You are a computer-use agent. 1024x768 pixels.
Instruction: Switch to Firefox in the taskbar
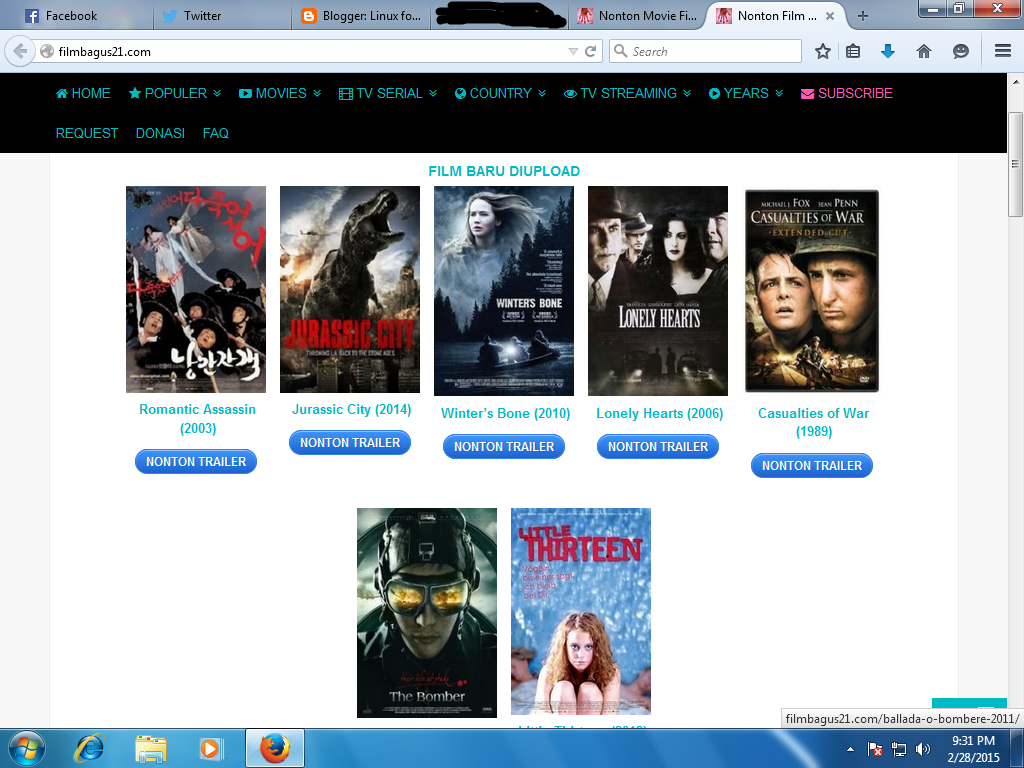[275, 748]
